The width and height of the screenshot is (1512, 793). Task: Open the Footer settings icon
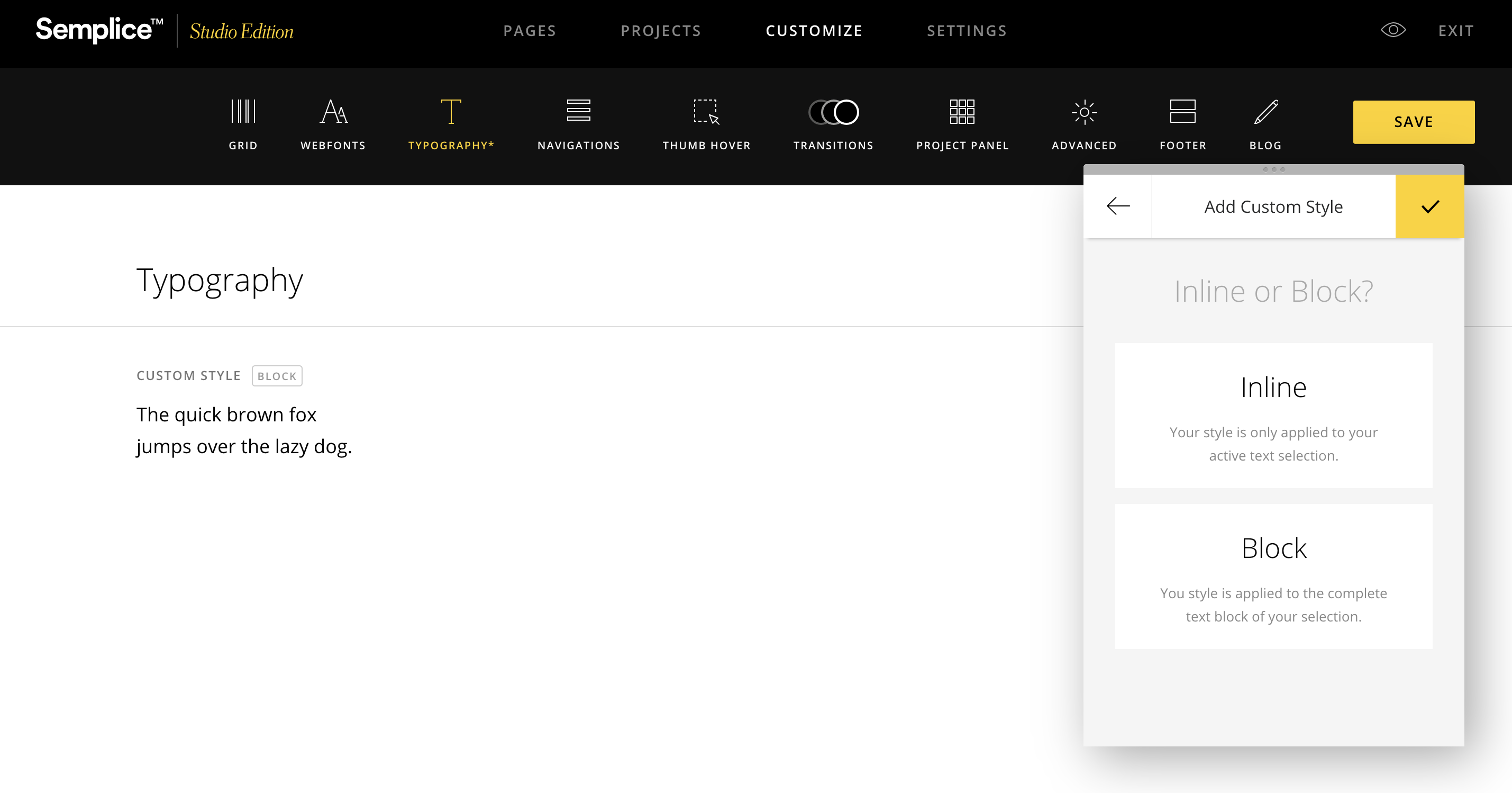(1182, 112)
